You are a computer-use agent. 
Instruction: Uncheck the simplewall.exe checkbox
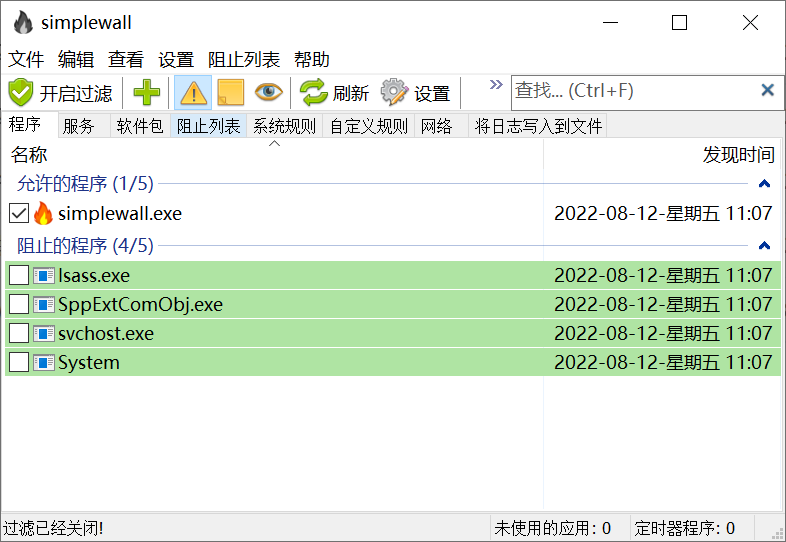click(18, 214)
